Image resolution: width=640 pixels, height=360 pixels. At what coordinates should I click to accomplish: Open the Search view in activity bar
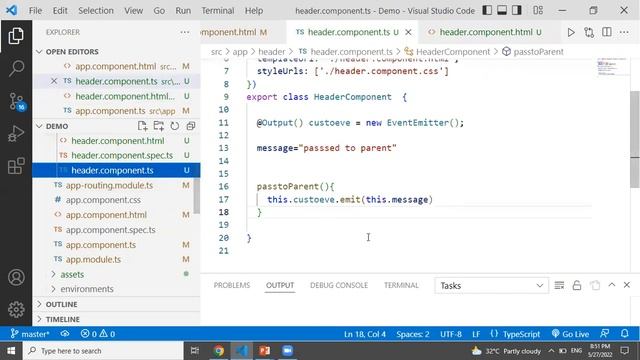[16, 68]
